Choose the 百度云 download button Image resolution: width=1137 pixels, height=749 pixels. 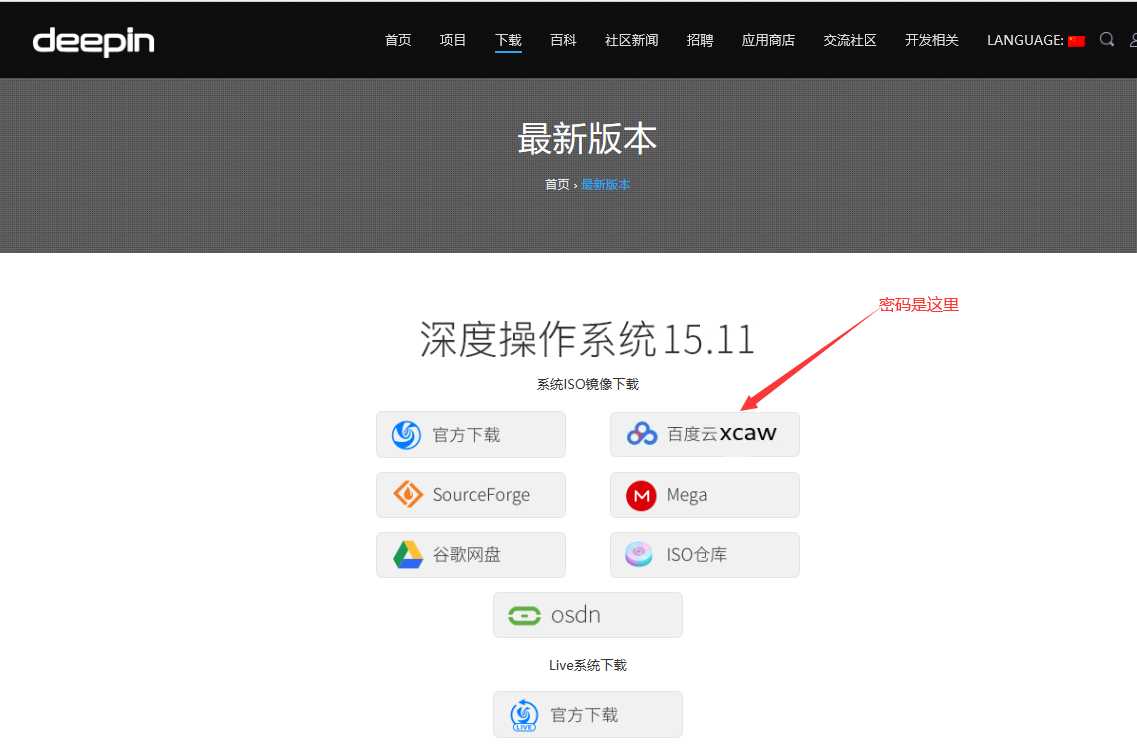[x=705, y=434]
